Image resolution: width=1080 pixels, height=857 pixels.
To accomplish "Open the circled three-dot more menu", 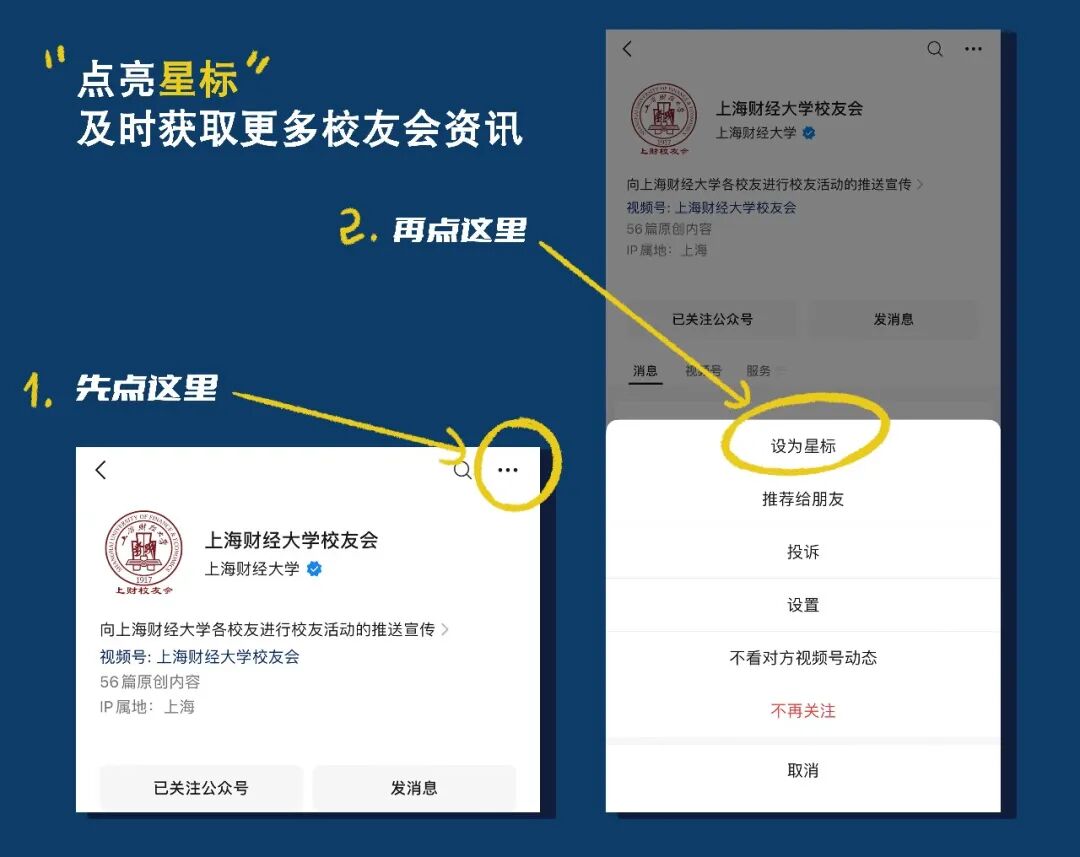I will click(x=508, y=470).
